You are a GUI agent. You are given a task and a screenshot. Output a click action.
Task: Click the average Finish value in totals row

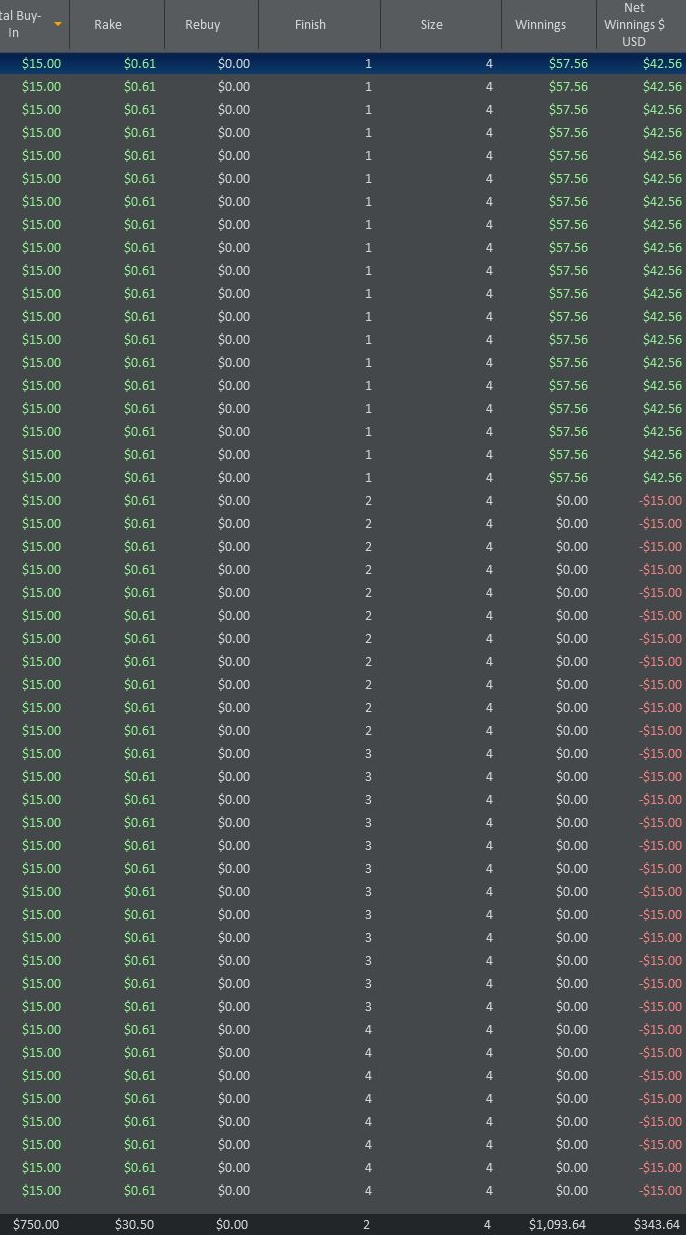point(367,1224)
